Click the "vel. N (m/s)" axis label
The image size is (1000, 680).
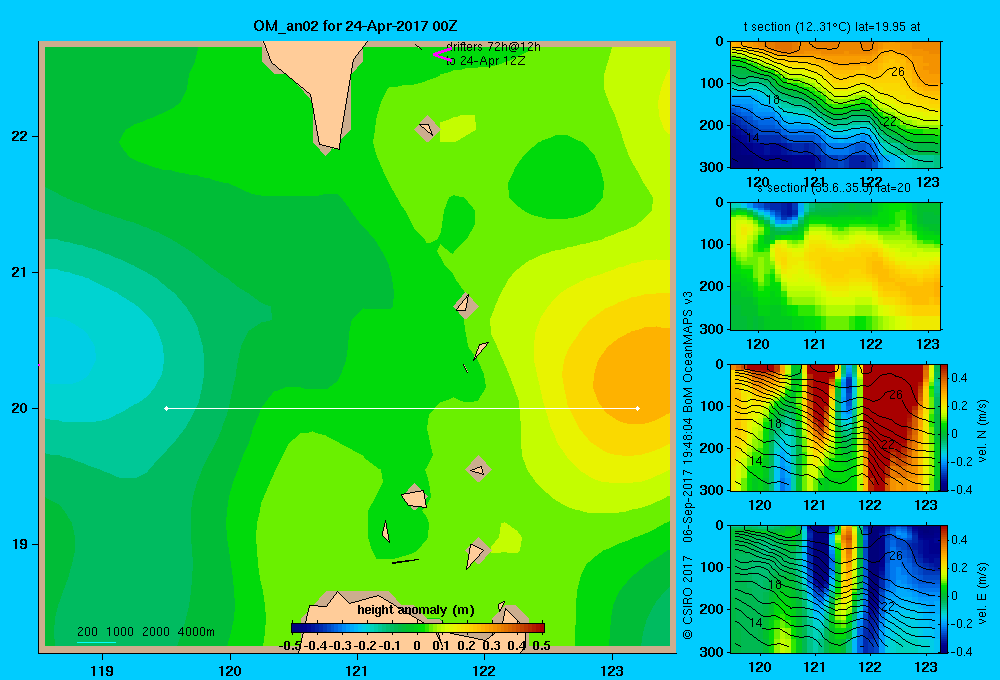click(982, 431)
